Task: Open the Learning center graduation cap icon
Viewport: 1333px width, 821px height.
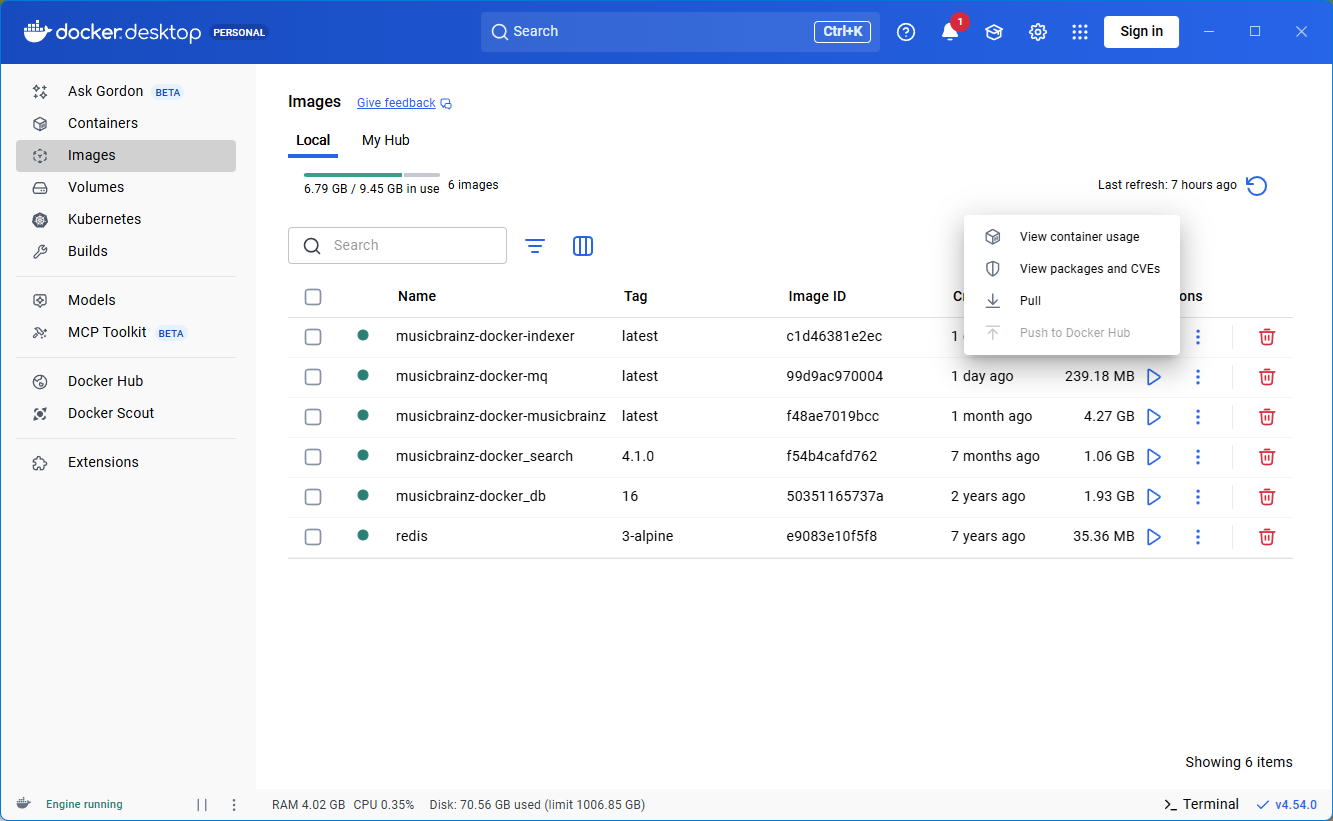Action: tap(993, 32)
